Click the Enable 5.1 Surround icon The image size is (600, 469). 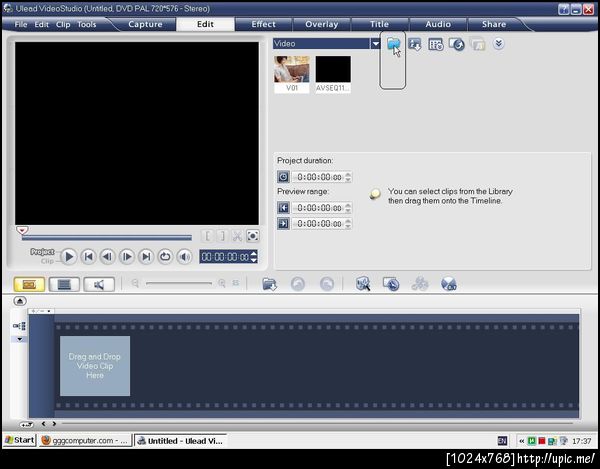pos(448,284)
